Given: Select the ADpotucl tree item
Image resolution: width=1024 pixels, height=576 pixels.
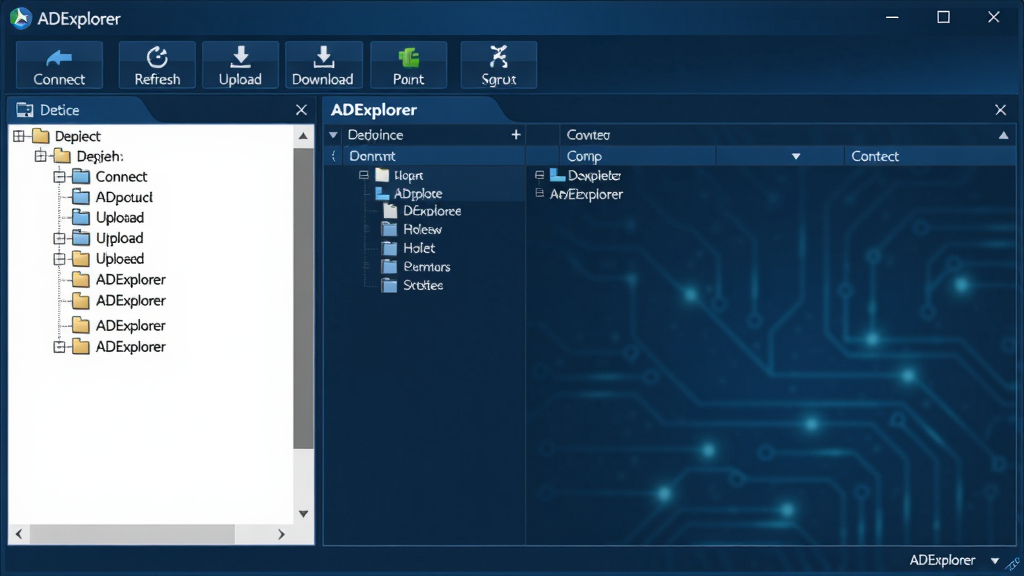Looking at the screenshot, I should [x=124, y=197].
